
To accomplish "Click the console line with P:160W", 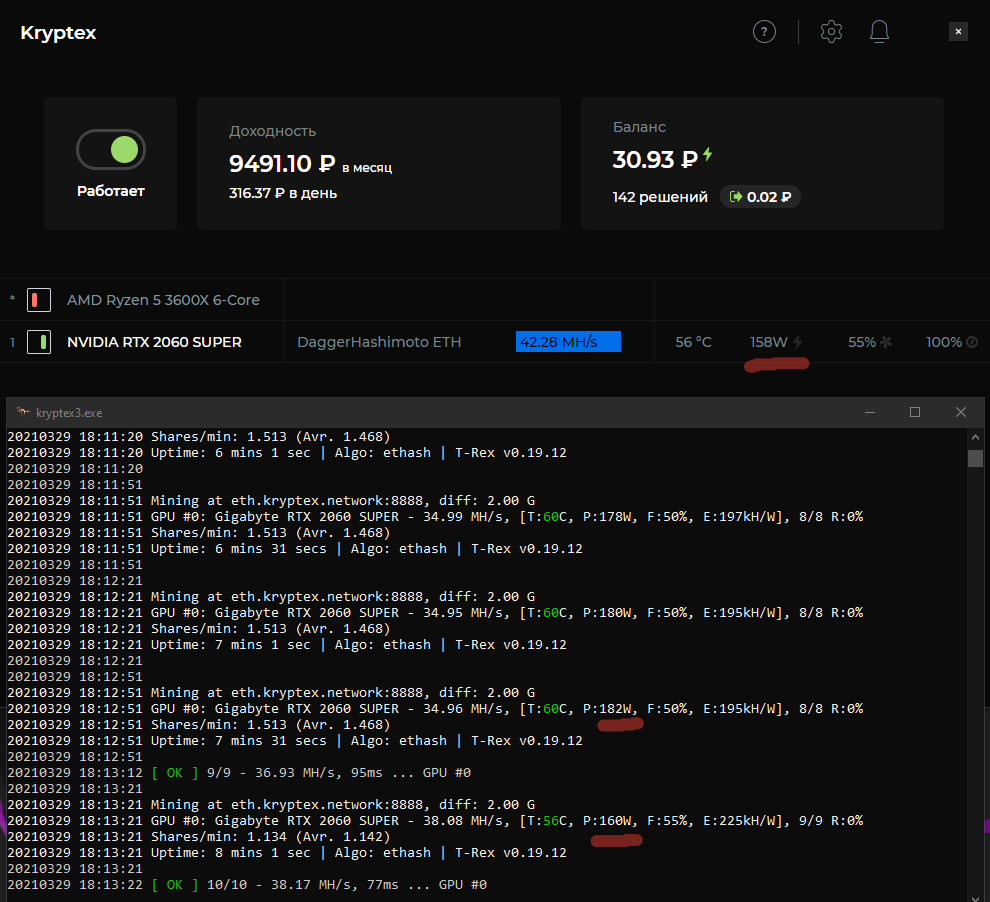I will tap(435, 821).
